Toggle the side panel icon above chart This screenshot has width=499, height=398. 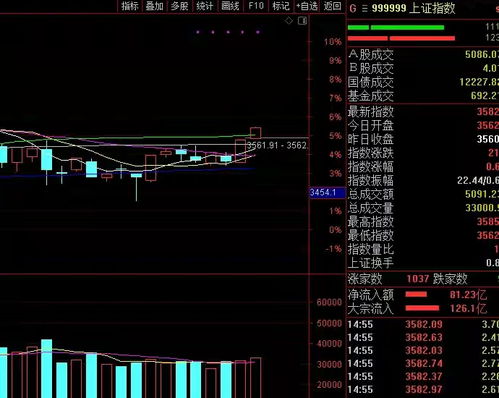pos(302,21)
